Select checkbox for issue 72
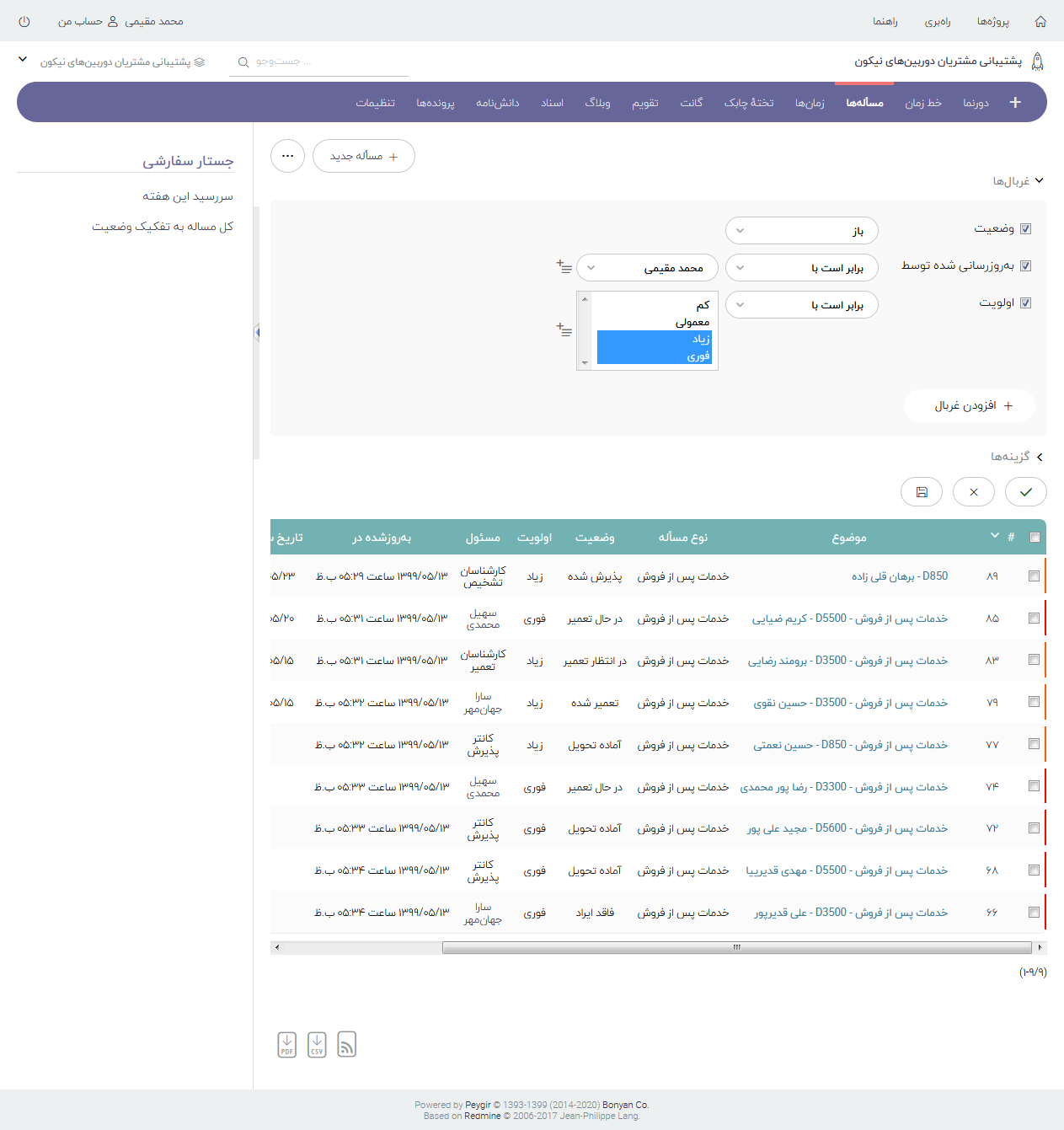The height and width of the screenshot is (1130, 1064). [1034, 827]
